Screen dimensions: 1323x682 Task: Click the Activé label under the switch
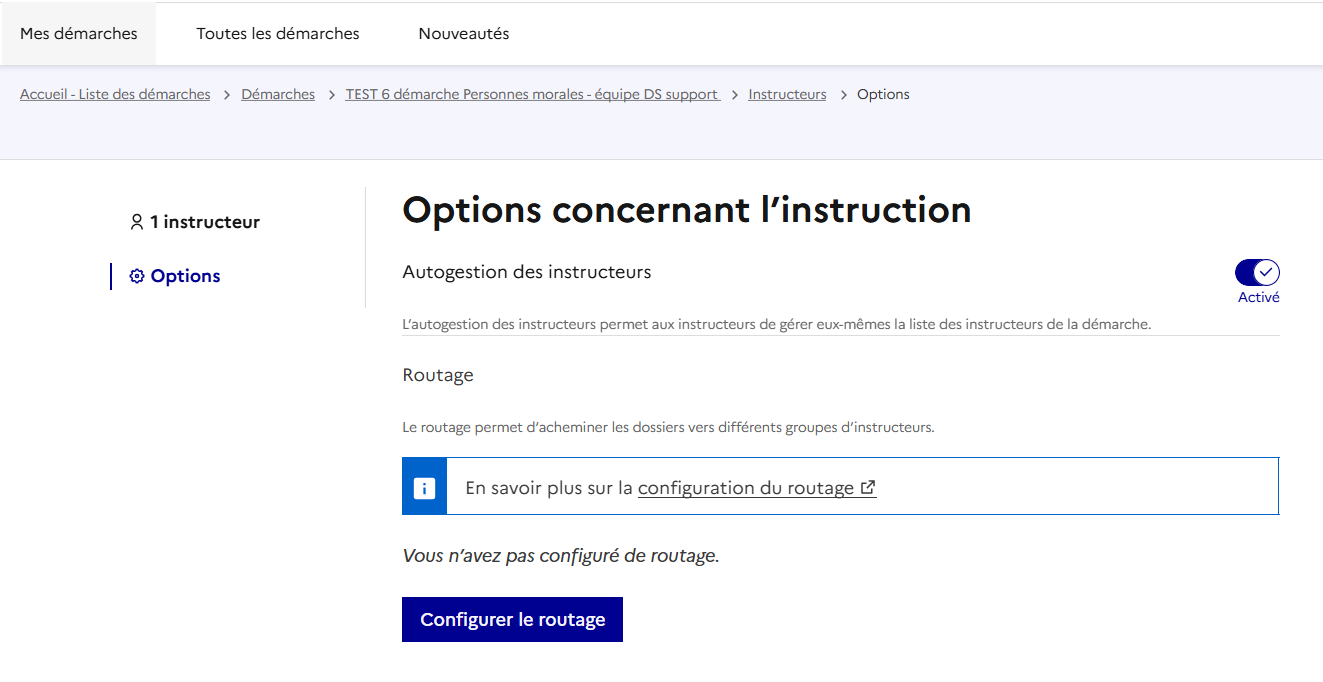pyautogui.click(x=1258, y=297)
